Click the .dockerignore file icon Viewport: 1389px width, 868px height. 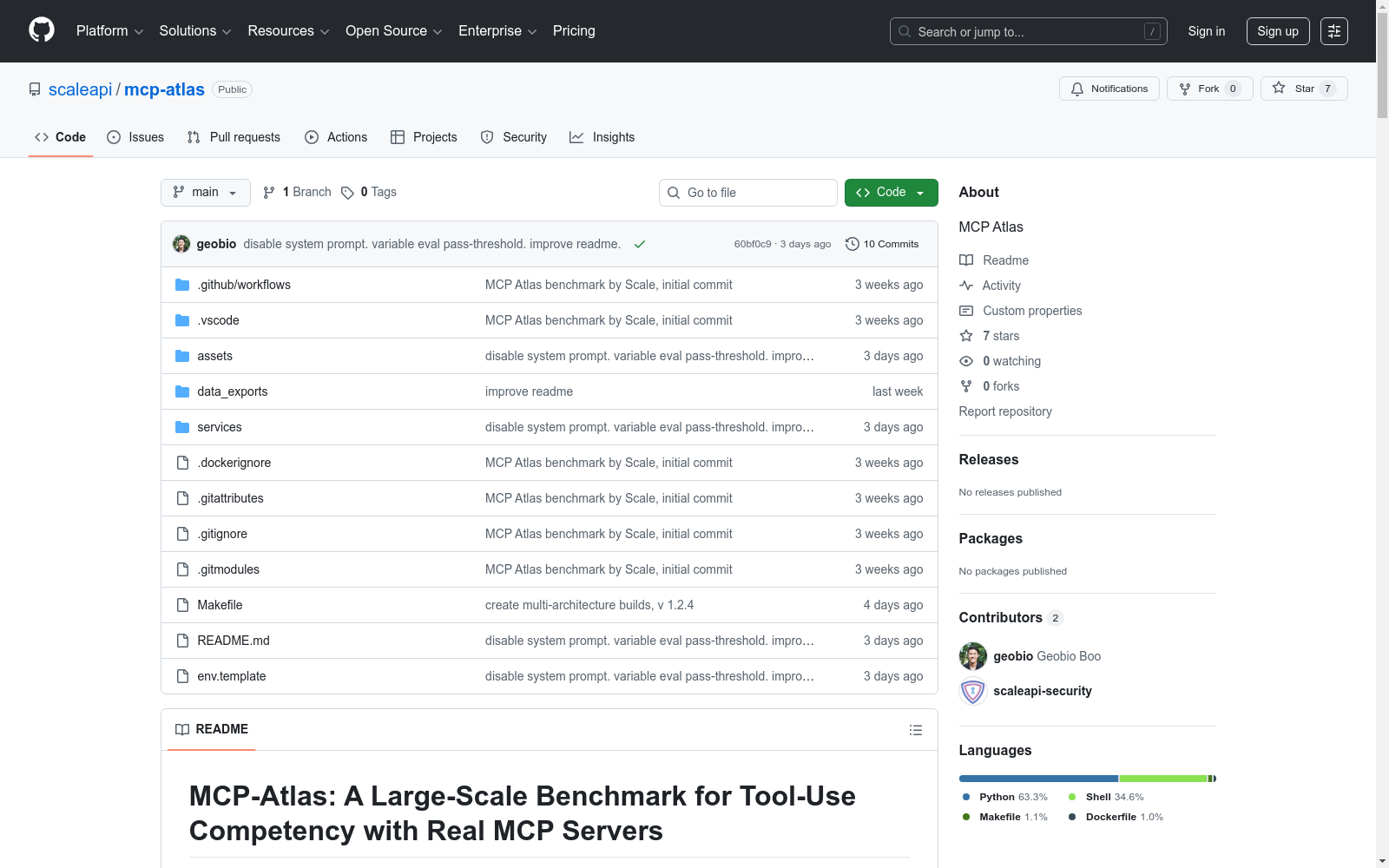182,463
